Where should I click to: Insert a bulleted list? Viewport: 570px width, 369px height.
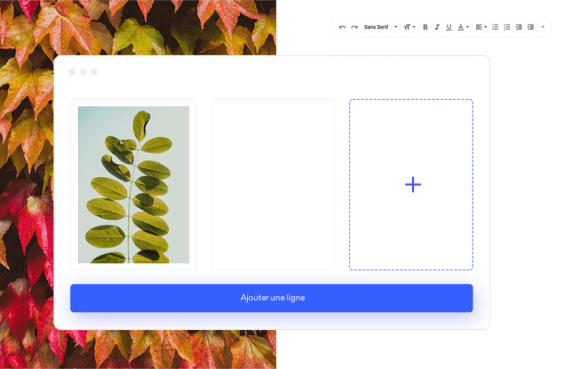[507, 27]
